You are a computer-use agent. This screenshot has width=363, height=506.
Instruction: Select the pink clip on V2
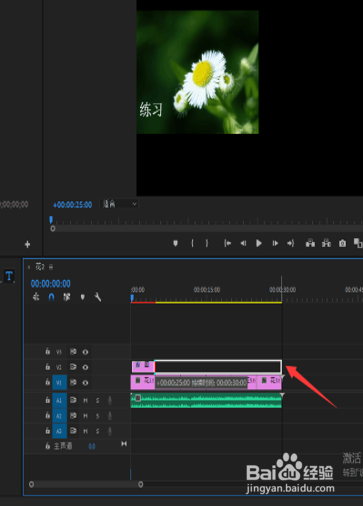(x=143, y=366)
